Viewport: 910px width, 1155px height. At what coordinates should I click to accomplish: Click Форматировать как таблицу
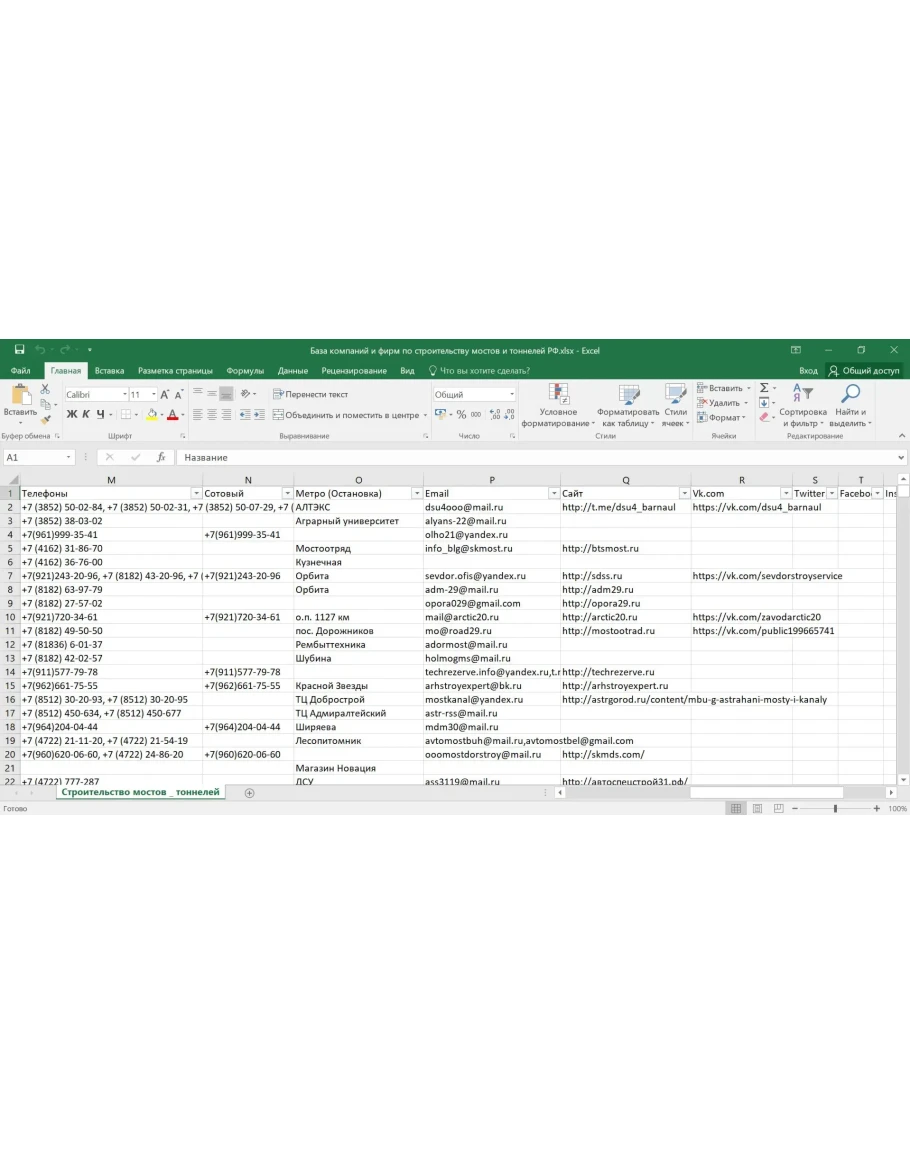point(628,405)
